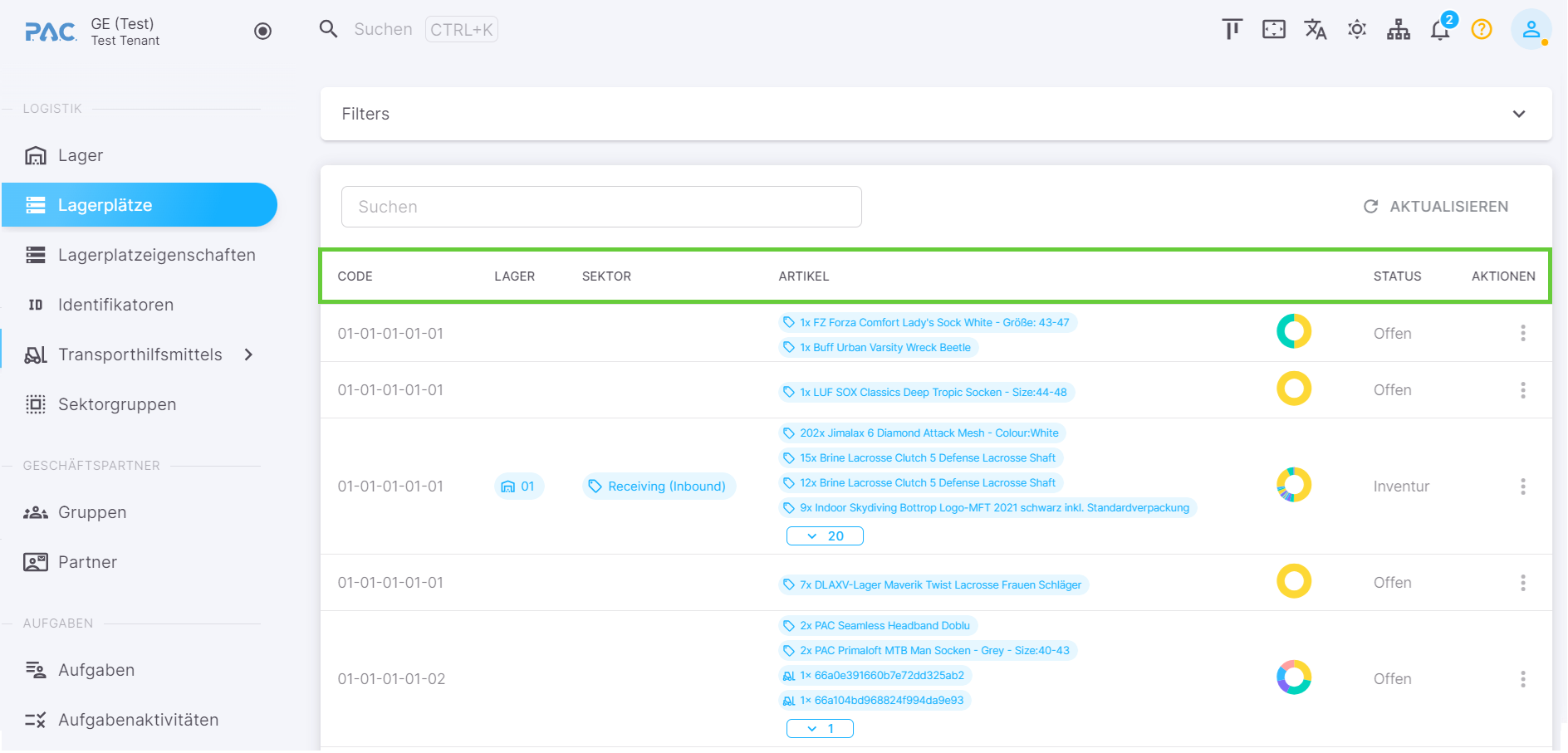The width and height of the screenshot is (1568, 753).
Task: Expand the Filters panel chevron
Action: coord(1519,114)
